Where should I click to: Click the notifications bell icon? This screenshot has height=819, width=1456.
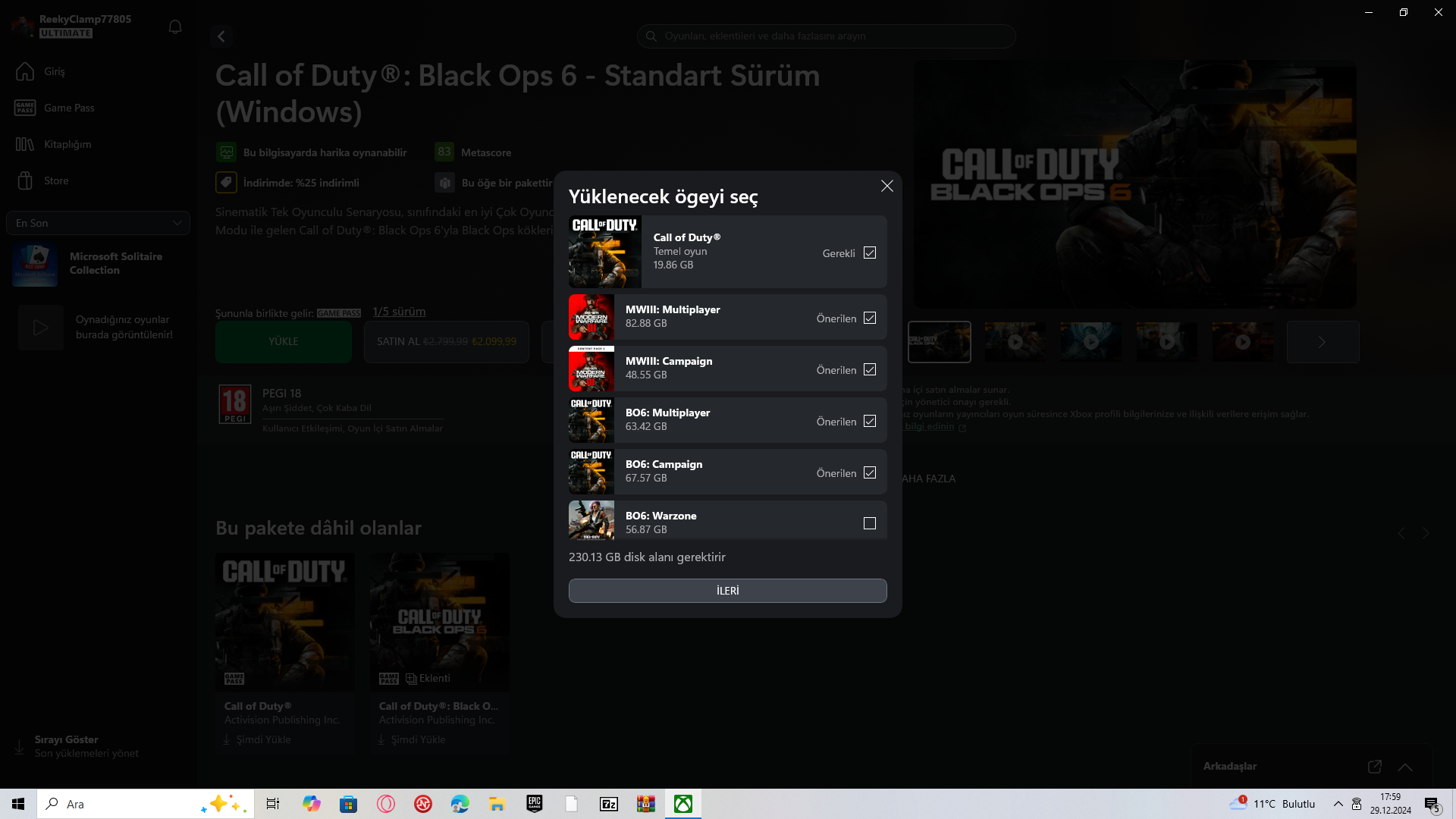tap(175, 27)
